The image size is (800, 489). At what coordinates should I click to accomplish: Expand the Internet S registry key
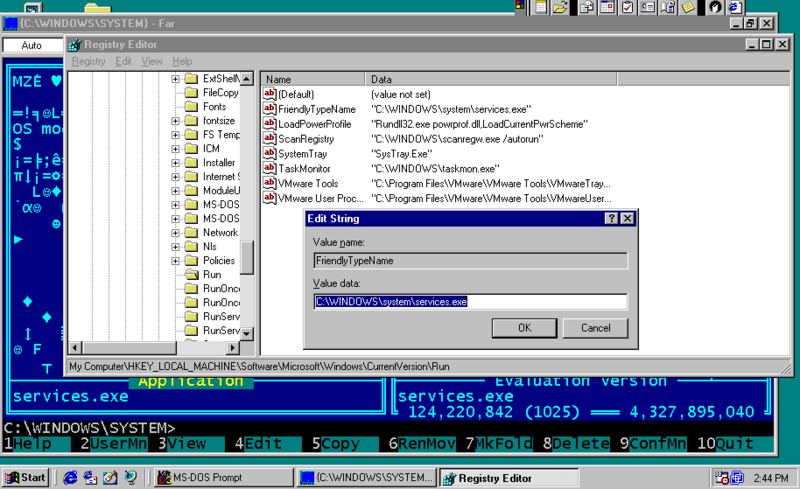(x=176, y=177)
